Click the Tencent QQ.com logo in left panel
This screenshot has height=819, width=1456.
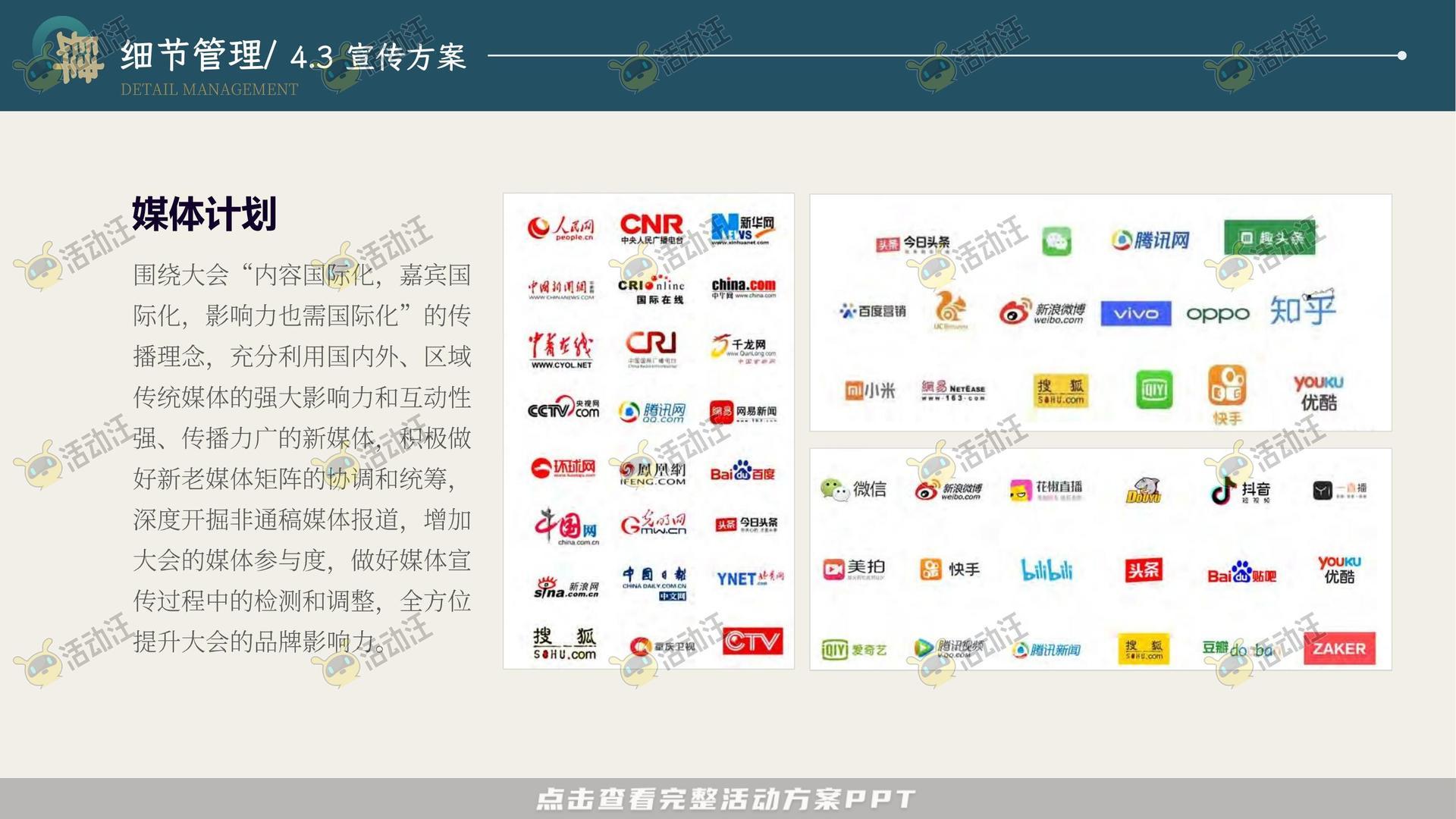tap(652, 411)
